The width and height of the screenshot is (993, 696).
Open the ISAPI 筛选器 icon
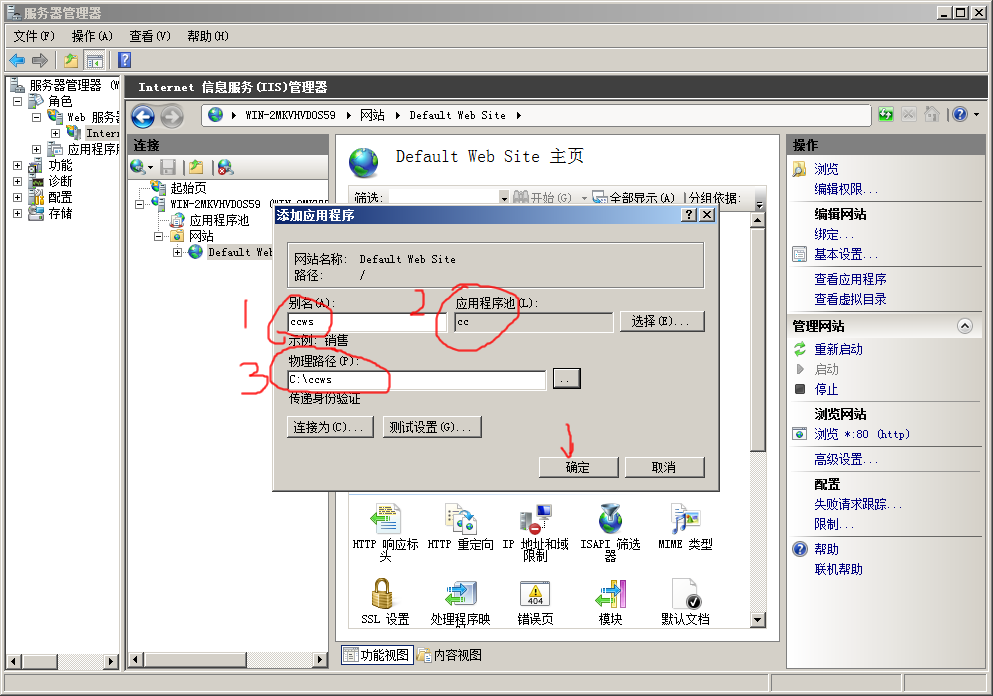(610, 521)
